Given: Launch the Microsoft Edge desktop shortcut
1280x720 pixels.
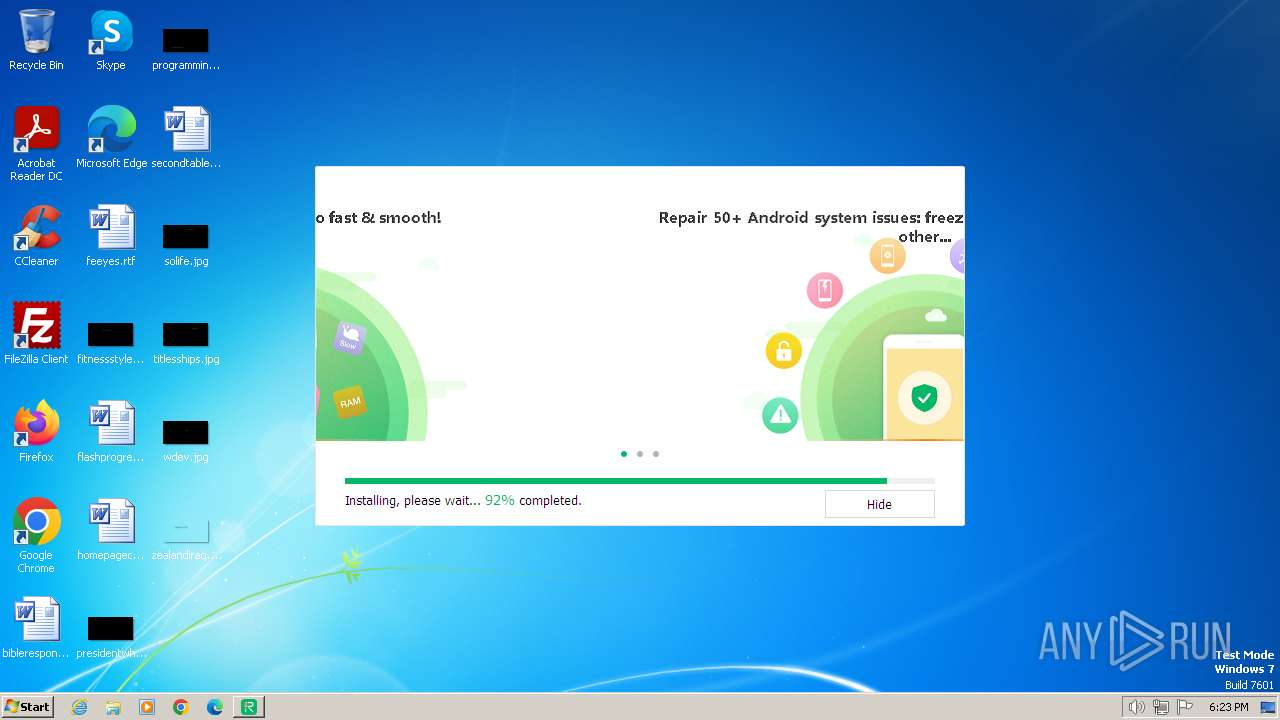Looking at the screenshot, I should [x=111, y=137].
